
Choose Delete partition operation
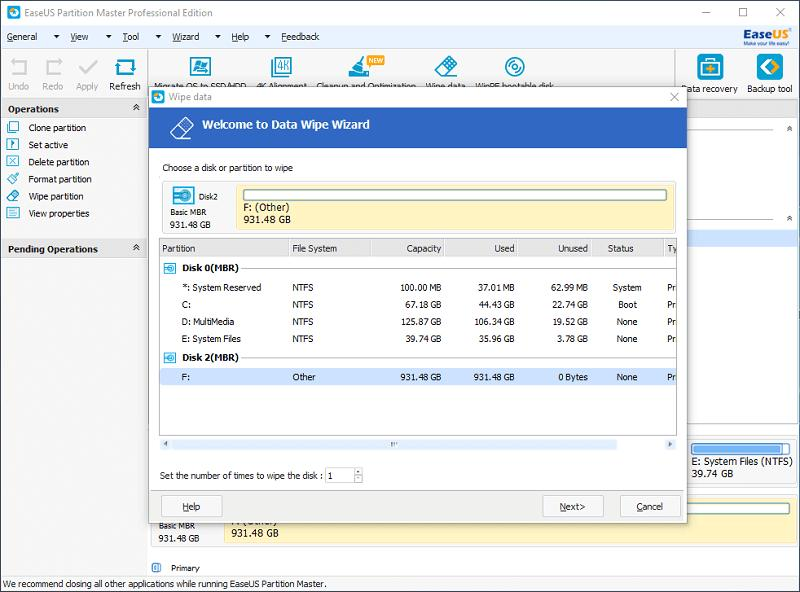pyautogui.click(x=58, y=162)
